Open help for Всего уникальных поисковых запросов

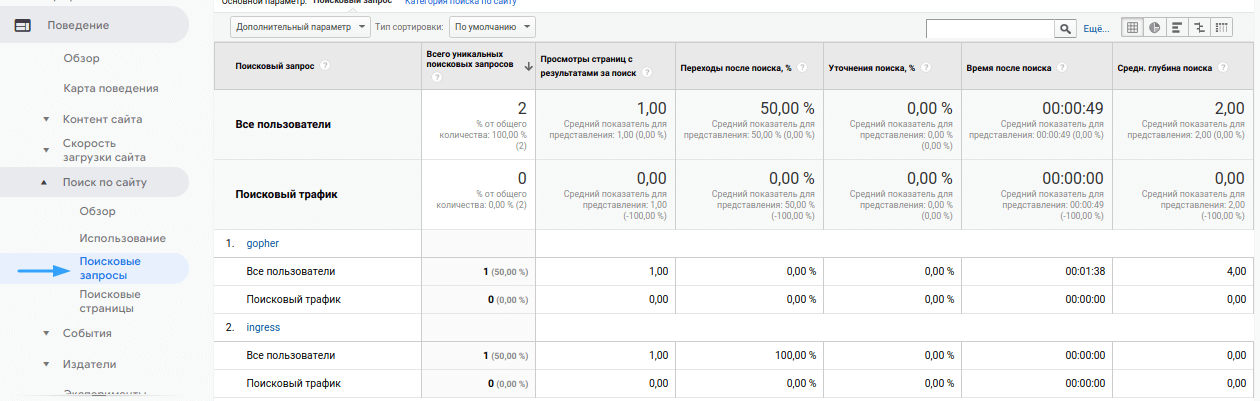[x=435, y=77]
